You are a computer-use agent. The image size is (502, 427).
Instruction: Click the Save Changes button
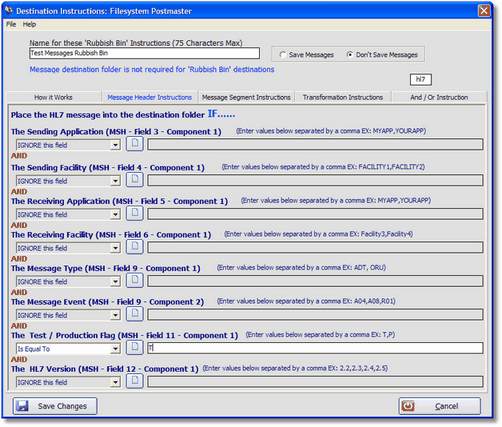pyautogui.click(x=55, y=406)
